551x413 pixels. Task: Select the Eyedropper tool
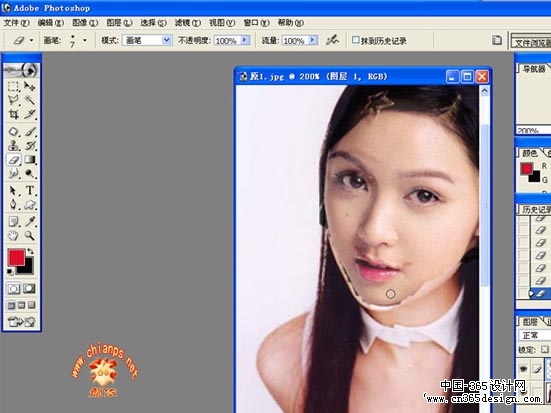(x=30, y=221)
